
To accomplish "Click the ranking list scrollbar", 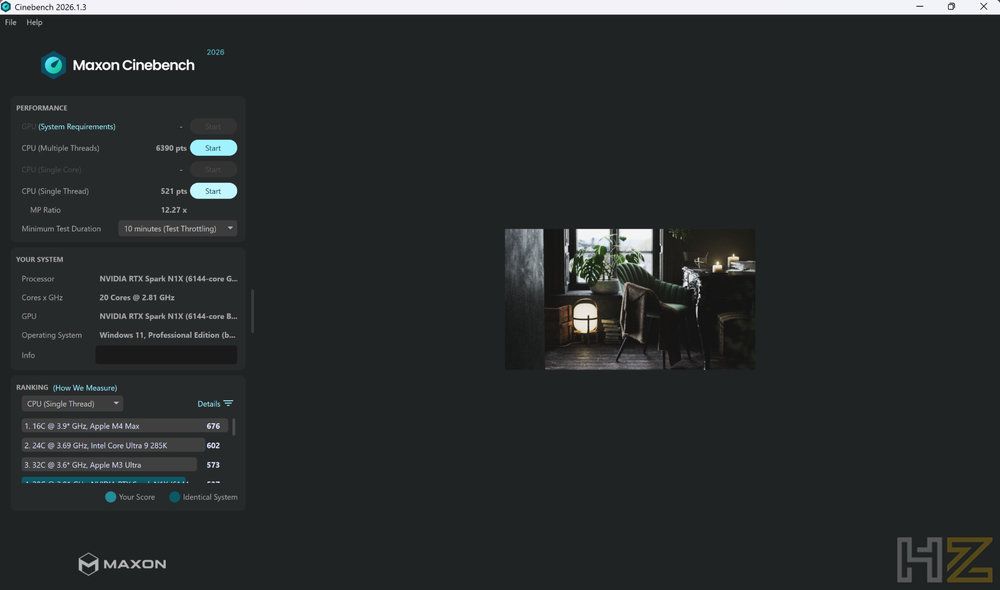I will [233, 427].
